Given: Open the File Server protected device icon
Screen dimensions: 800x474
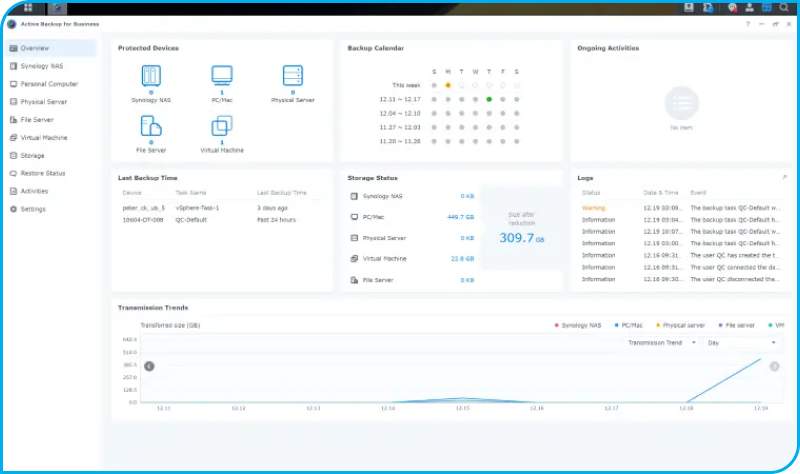Looking at the screenshot, I should tap(151, 126).
